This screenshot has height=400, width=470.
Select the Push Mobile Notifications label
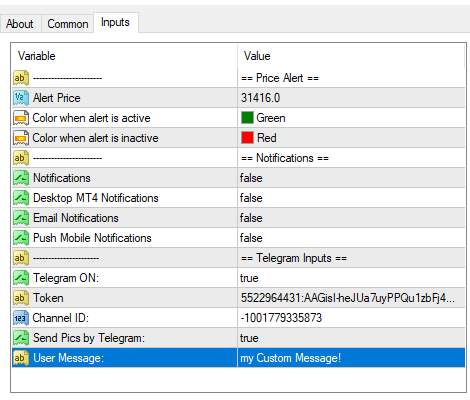92,238
